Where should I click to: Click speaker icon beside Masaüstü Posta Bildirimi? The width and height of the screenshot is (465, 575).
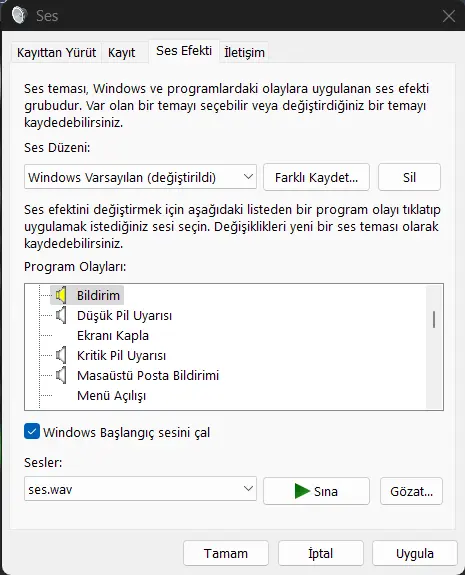[61, 375]
